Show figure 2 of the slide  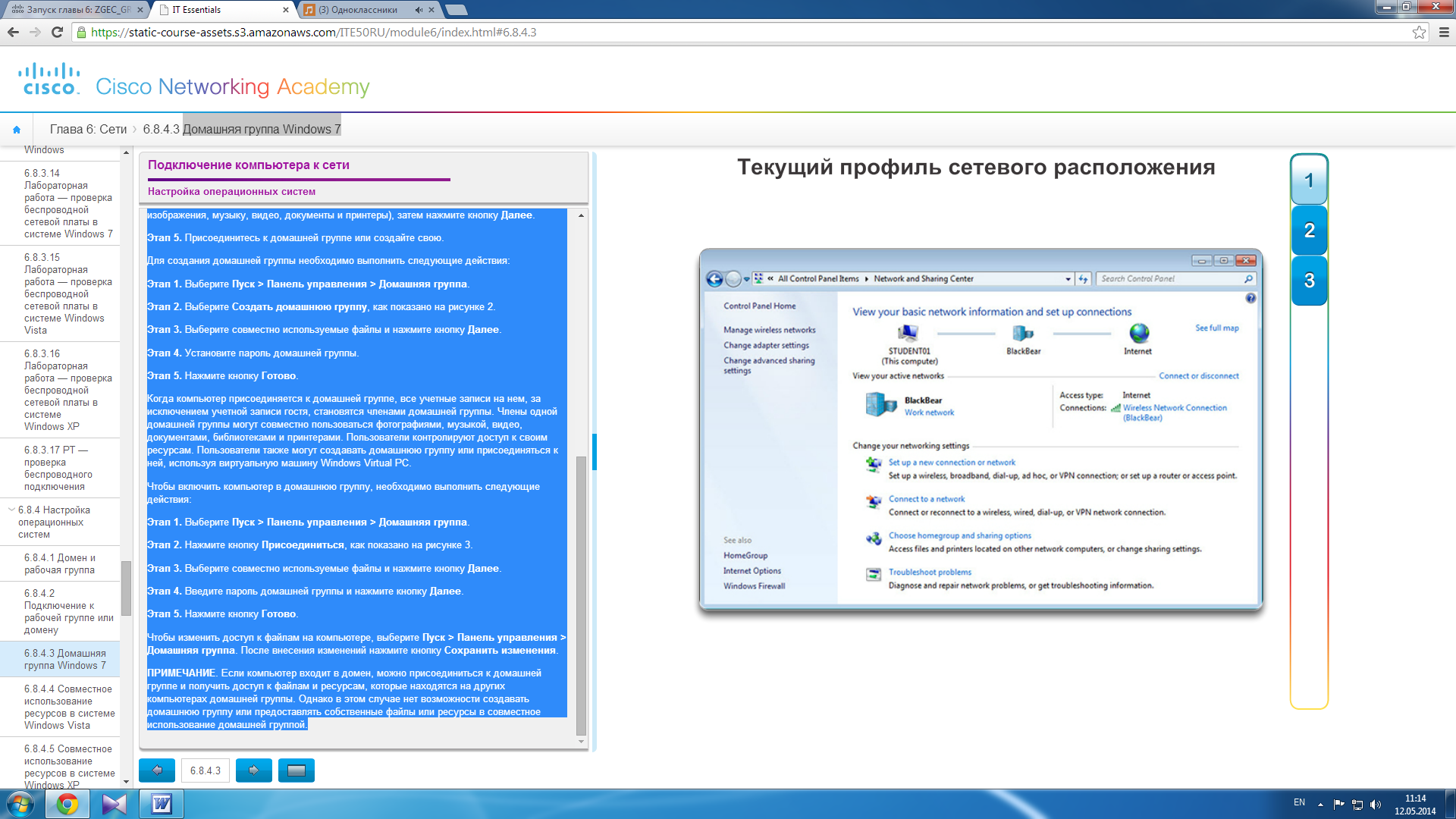pos(1309,230)
